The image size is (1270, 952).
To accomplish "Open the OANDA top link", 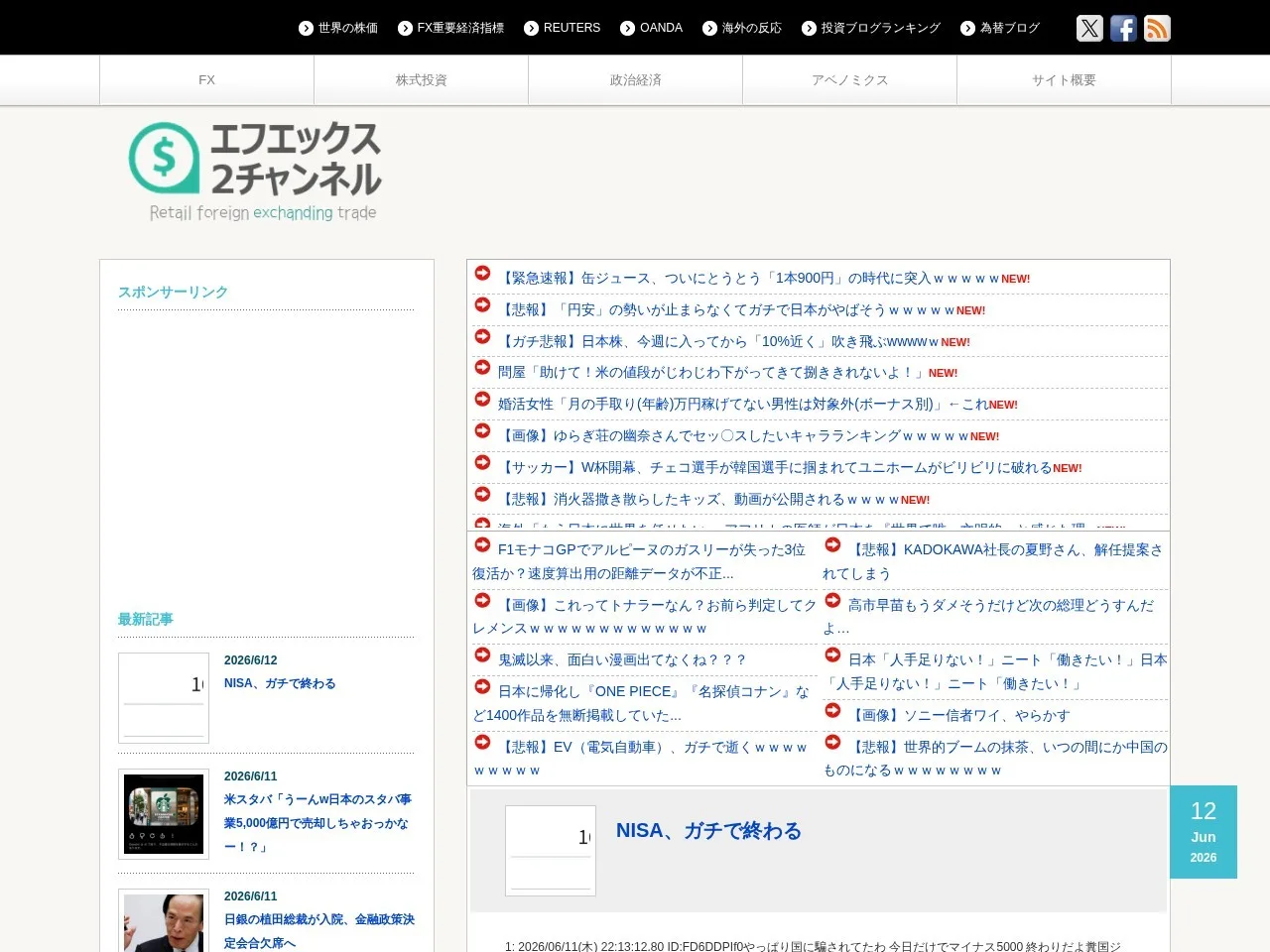I will [661, 28].
